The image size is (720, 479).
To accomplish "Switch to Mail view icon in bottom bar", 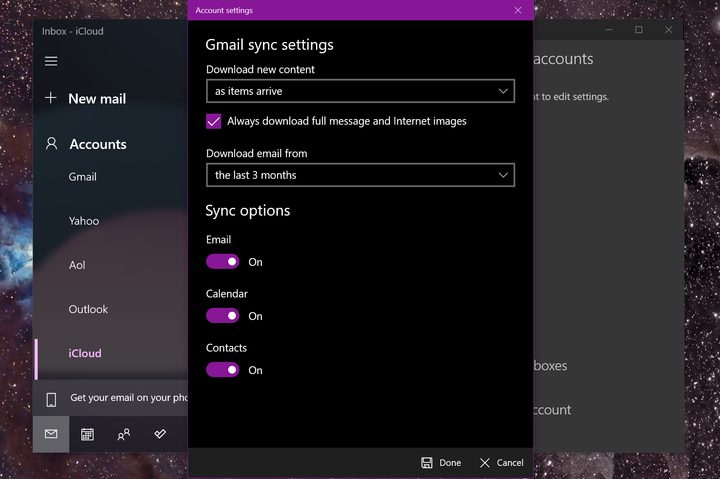I will (51, 434).
